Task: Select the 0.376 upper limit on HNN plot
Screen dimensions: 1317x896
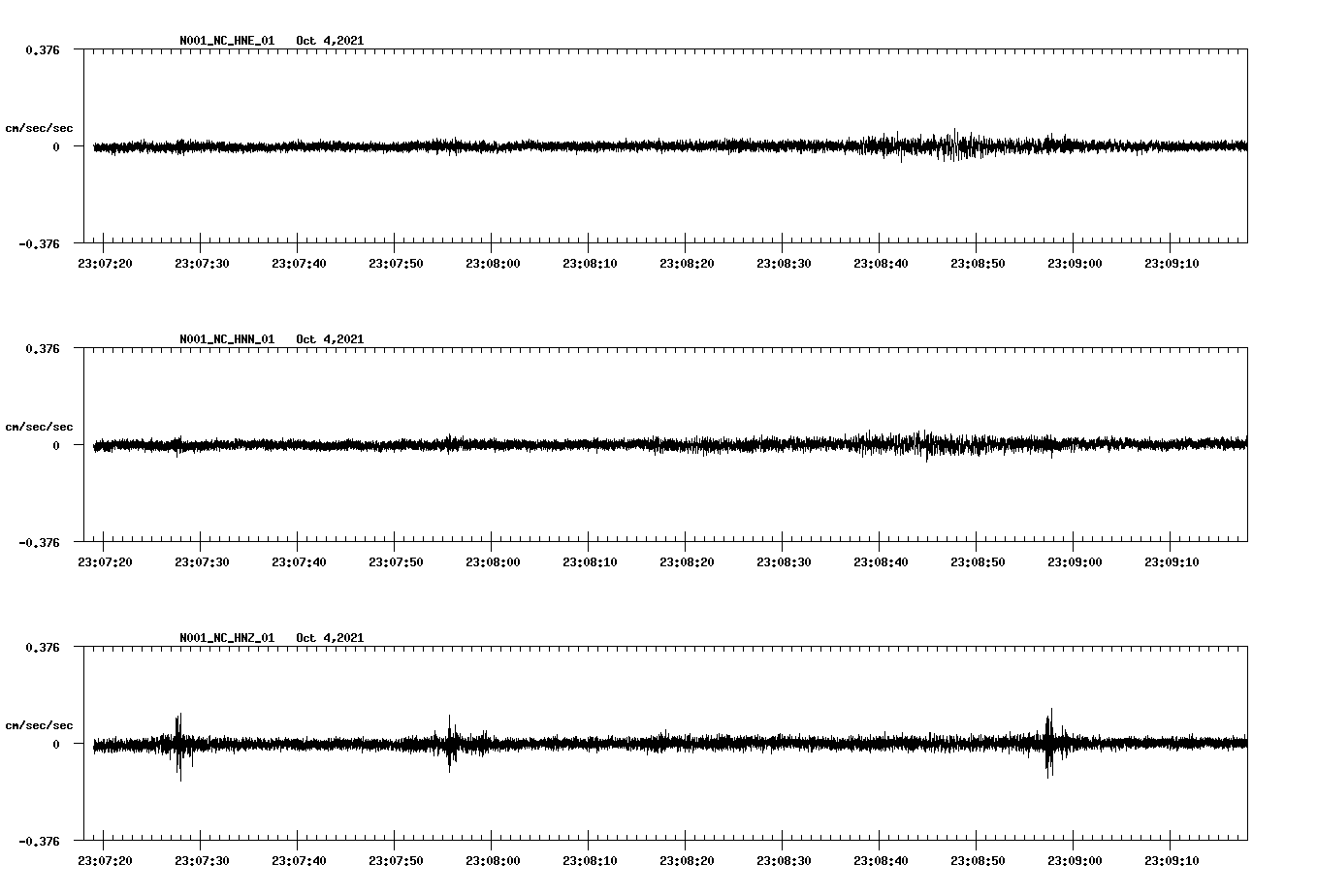Action: (42, 348)
